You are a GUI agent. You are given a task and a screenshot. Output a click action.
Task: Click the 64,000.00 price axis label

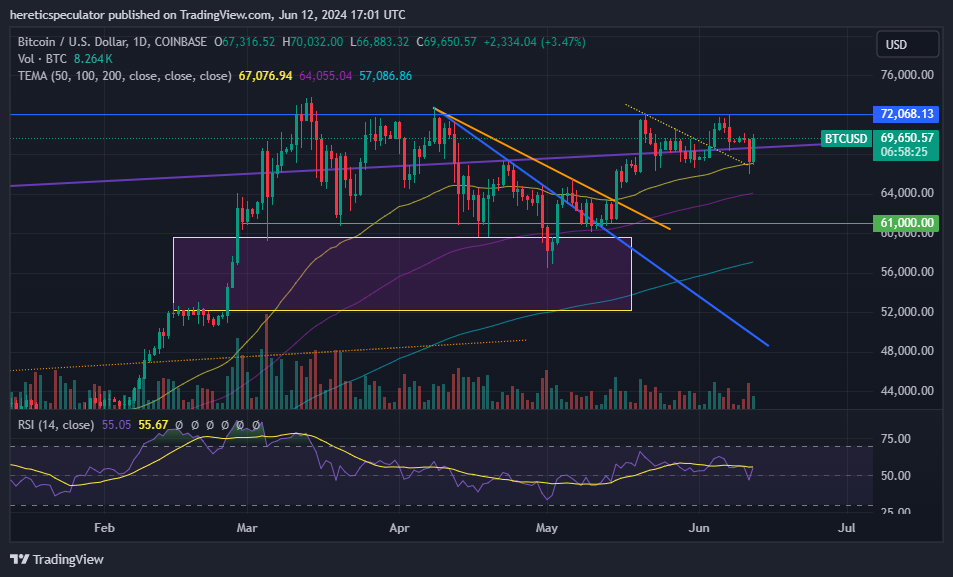pyautogui.click(x=907, y=193)
